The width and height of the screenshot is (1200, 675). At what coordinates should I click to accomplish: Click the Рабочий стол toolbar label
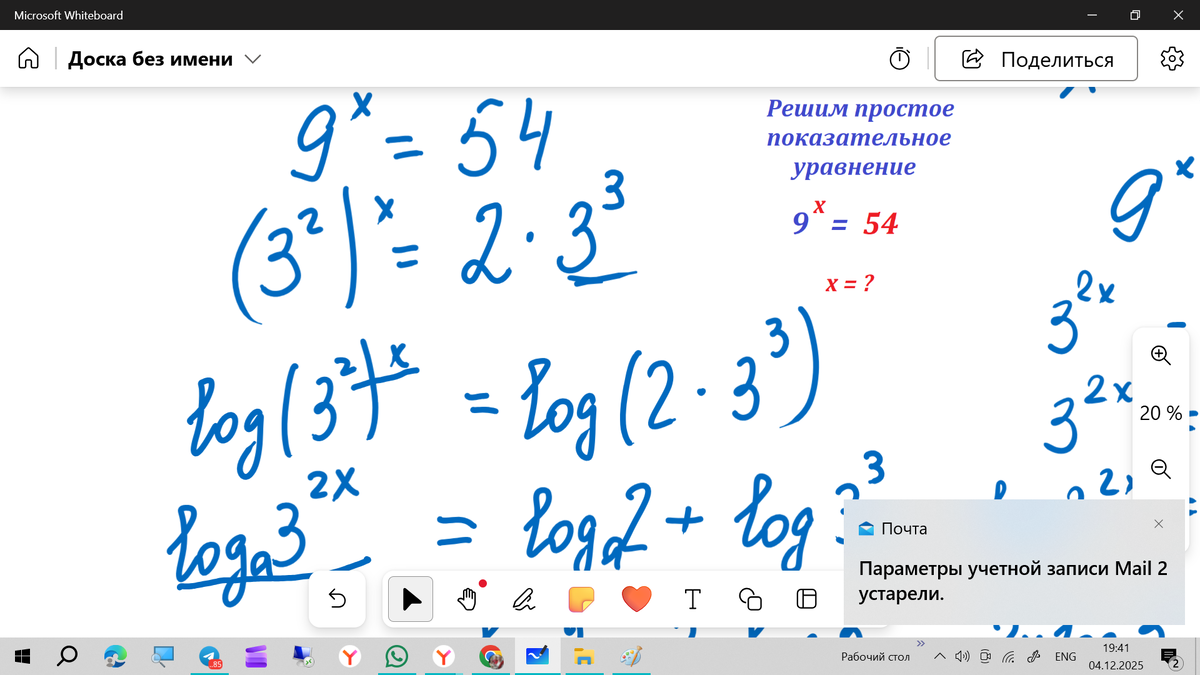[875, 657]
